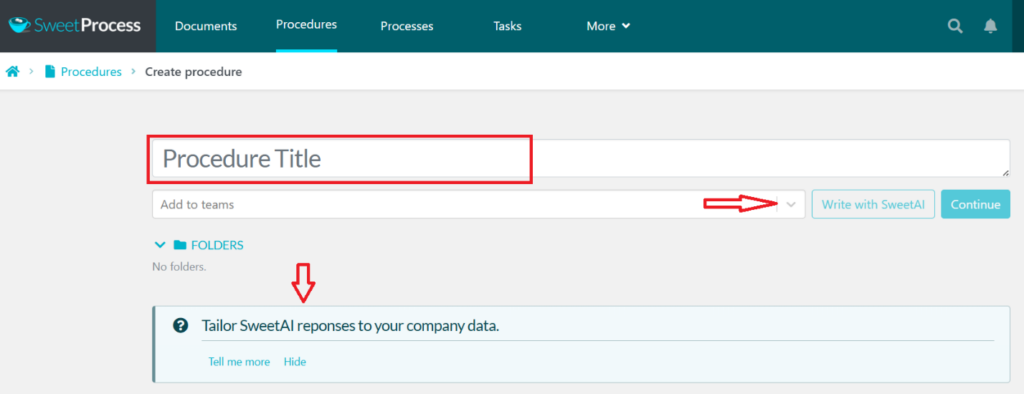Click the SweetProcess logo
This screenshot has width=1024, height=394.
click(x=74, y=25)
